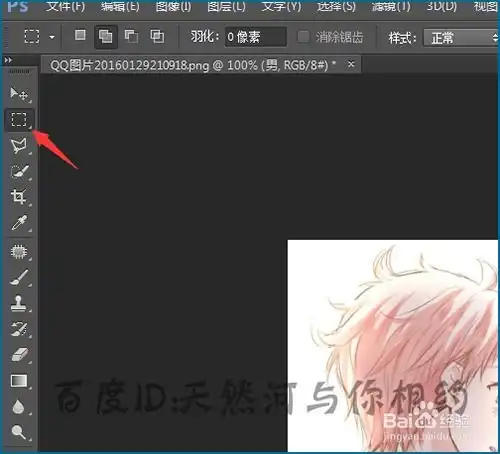Select the Blur tool

19,407
